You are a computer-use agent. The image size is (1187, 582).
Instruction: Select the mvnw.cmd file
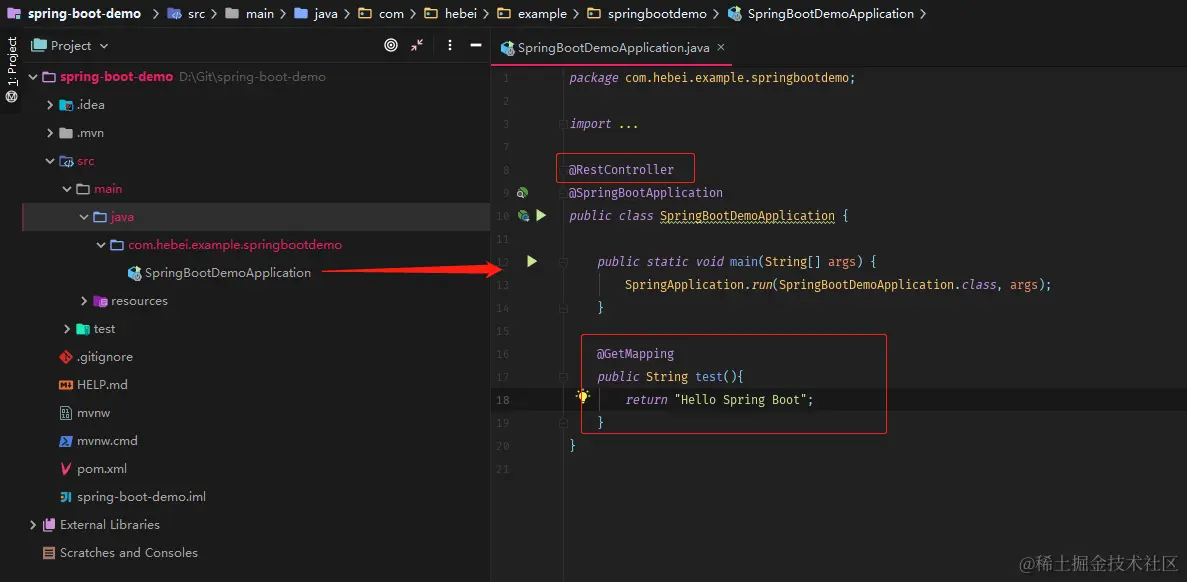click(107, 440)
